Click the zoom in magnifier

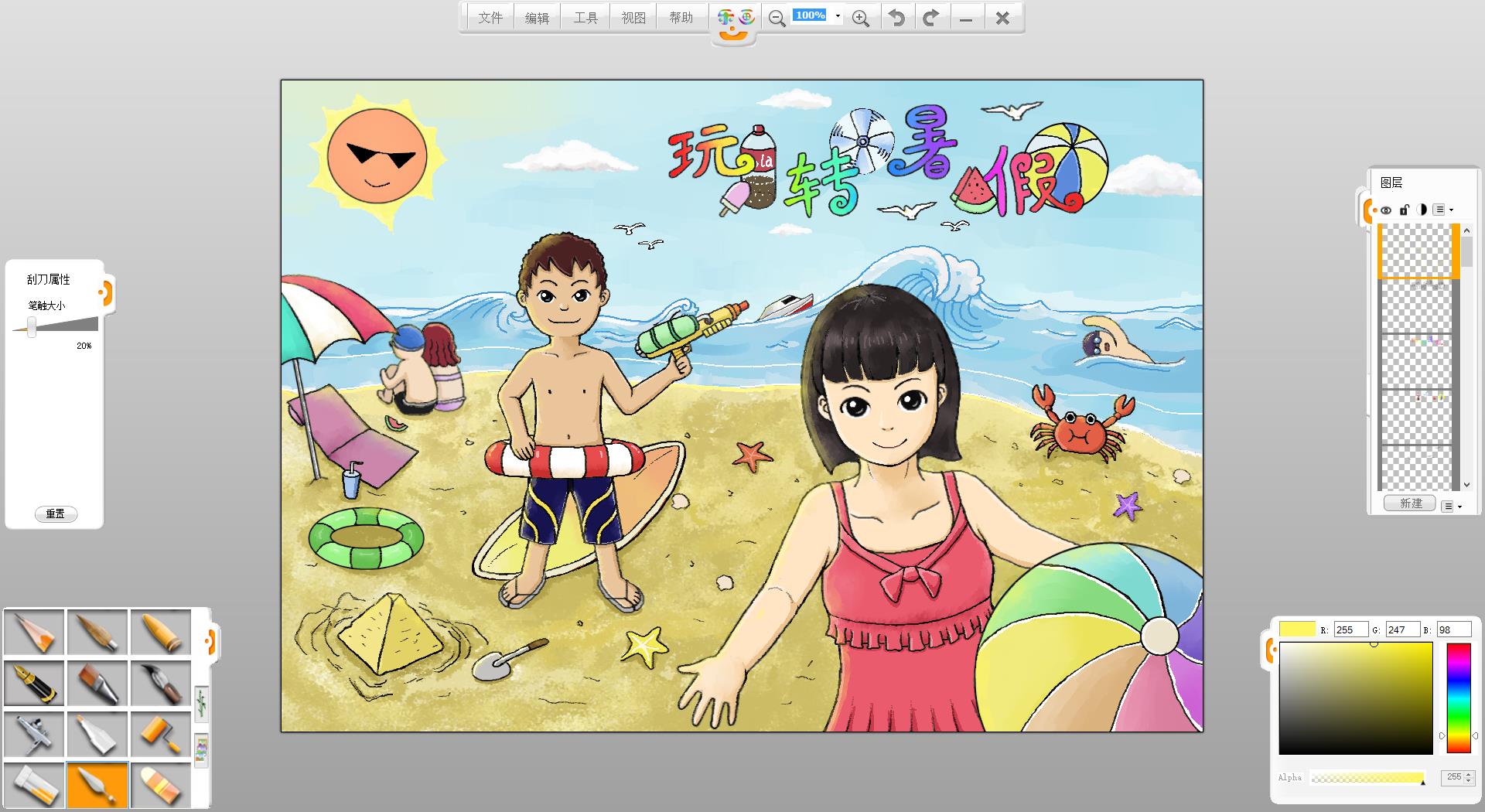pyautogui.click(x=860, y=18)
